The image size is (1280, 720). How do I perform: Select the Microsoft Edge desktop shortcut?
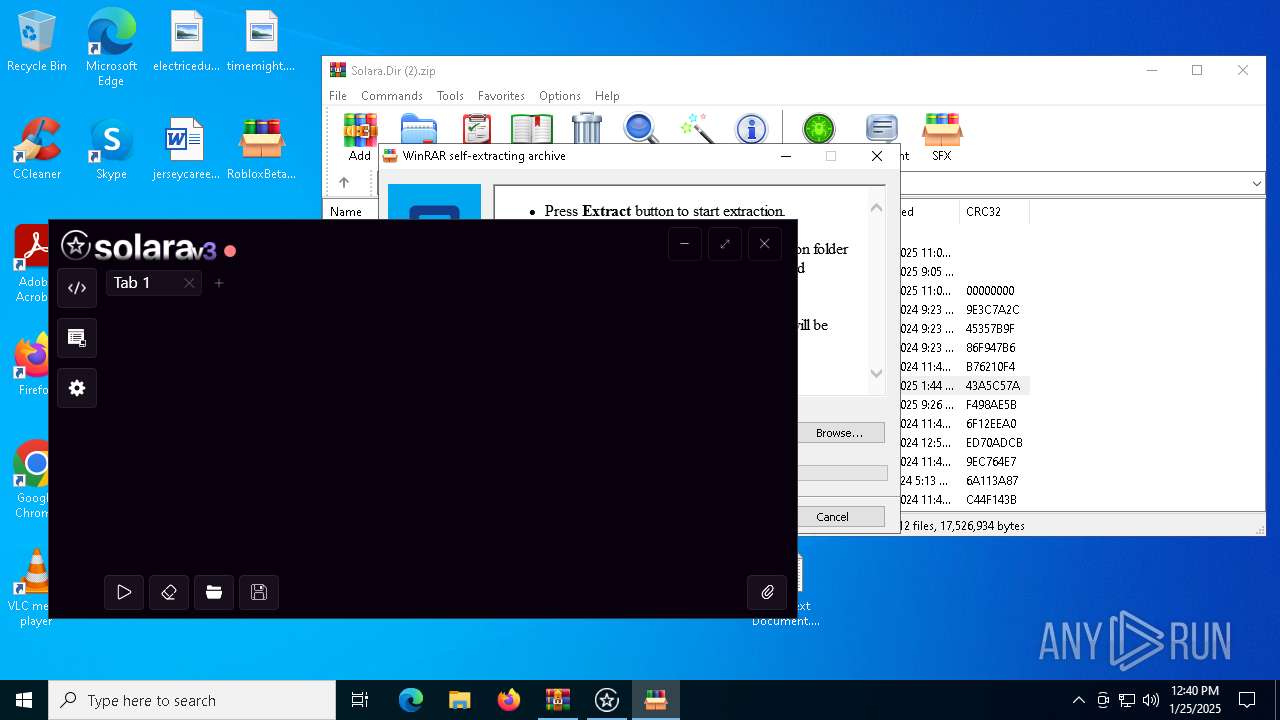point(111,48)
